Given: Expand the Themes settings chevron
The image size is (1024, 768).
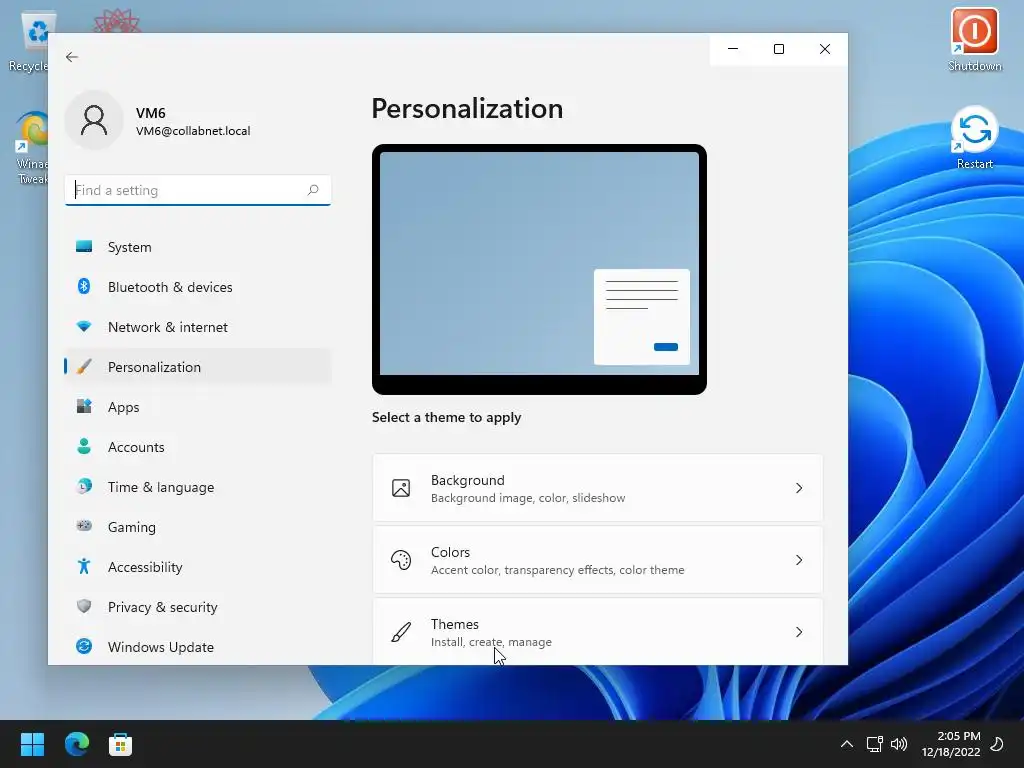Looking at the screenshot, I should coord(799,632).
